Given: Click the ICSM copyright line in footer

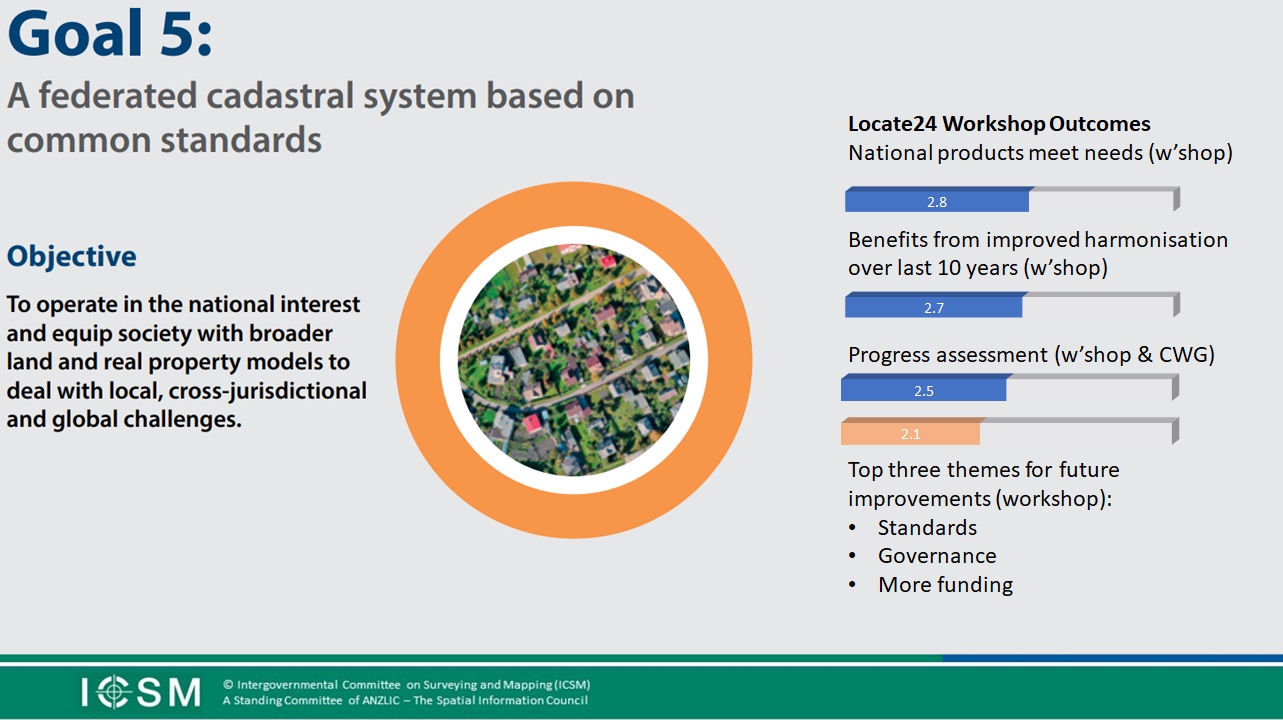Looking at the screenshot, I should pos(406,685).
